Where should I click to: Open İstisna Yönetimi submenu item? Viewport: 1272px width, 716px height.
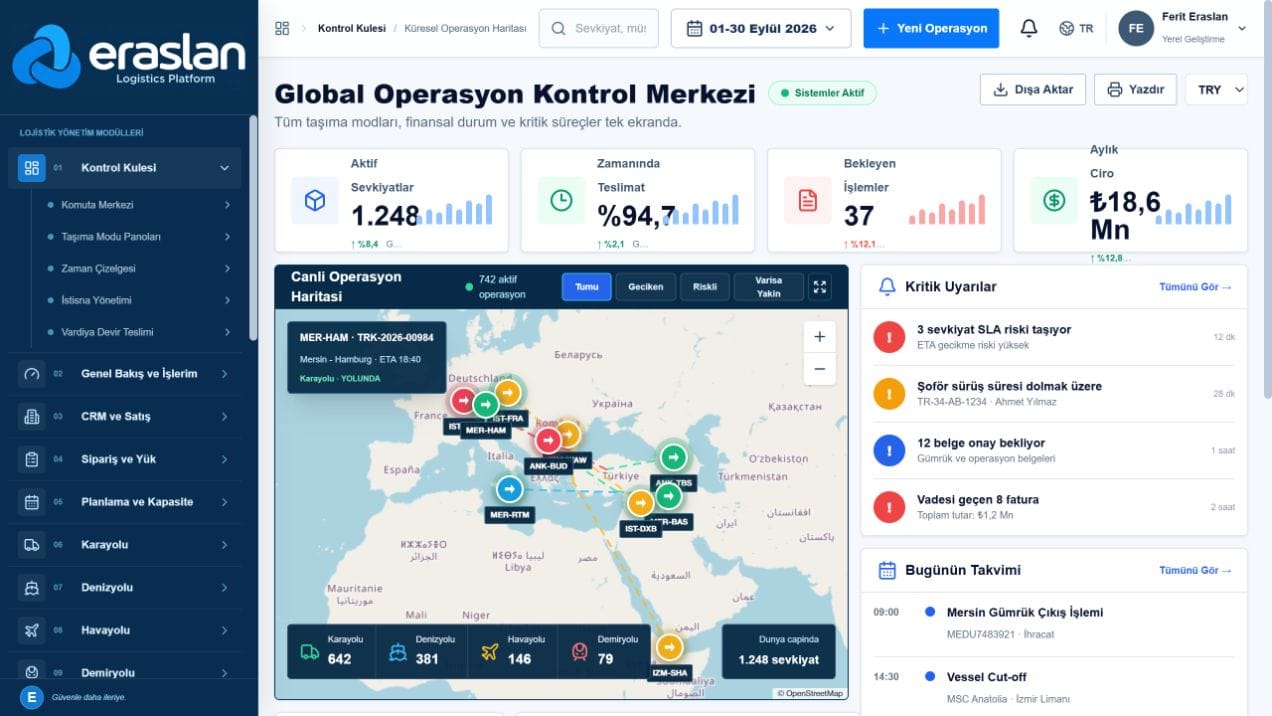click(x=139, y=300)
